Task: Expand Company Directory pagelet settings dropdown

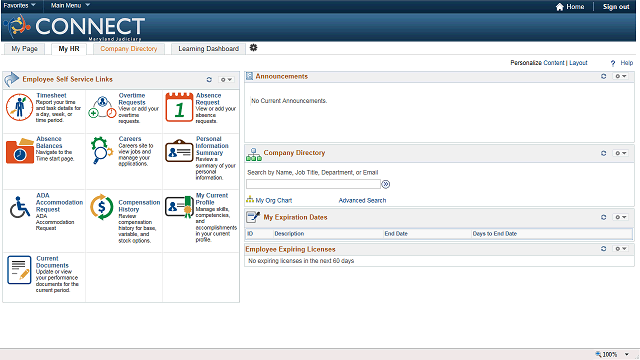Action: point(621,153)
